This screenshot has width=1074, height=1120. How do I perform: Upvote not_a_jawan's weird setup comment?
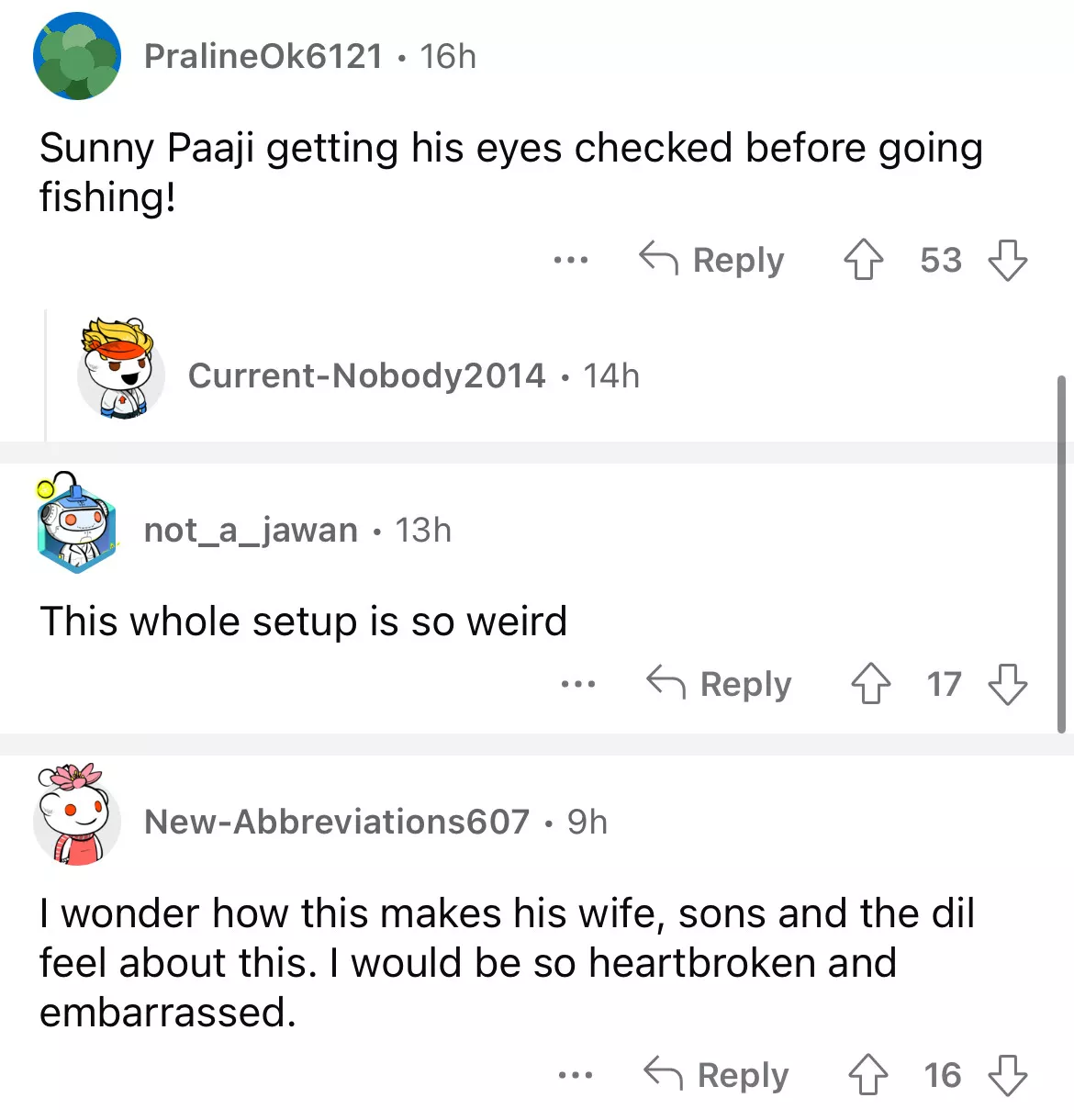[869, 684]
